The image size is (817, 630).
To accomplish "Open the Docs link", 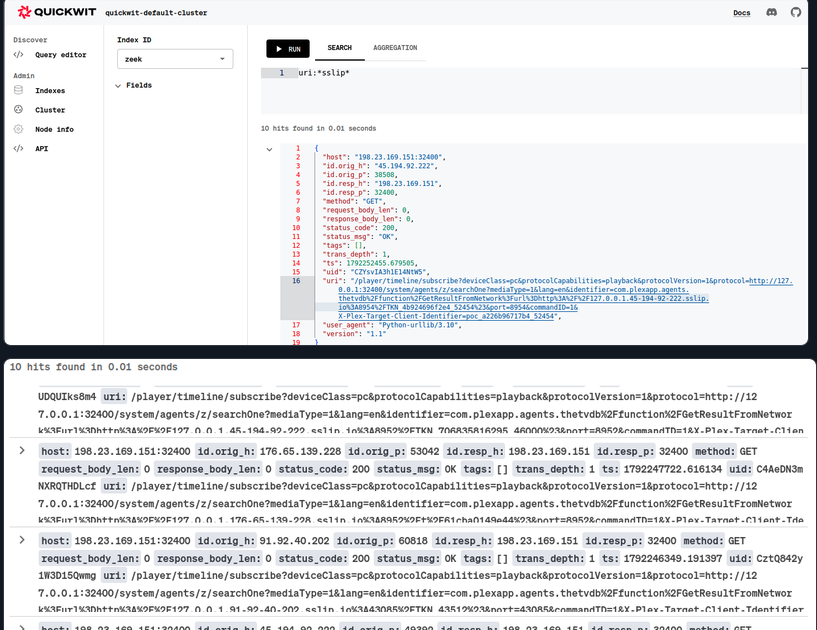I will click(741, 13).
